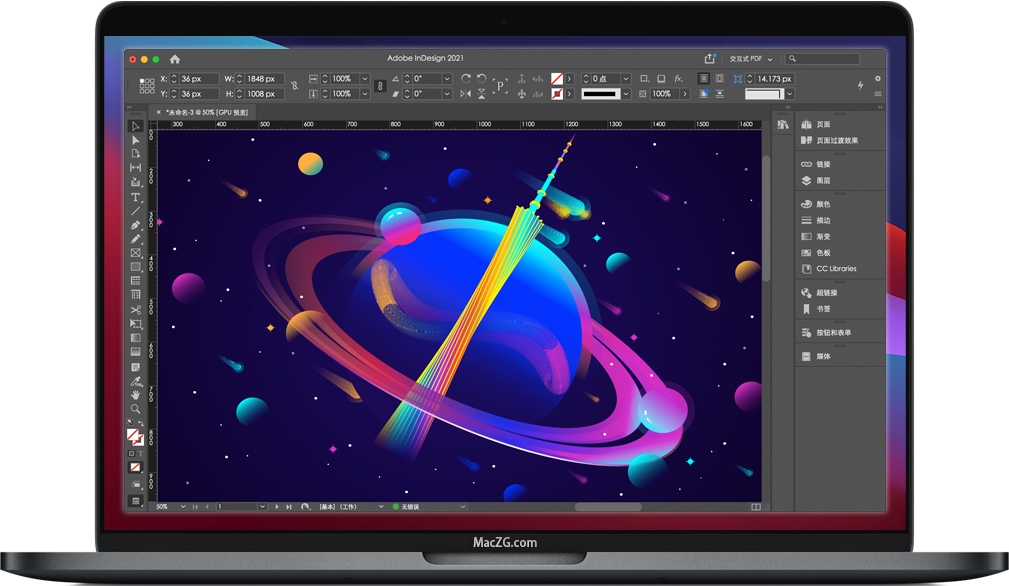Image resolution: width=1009 pixels, height=586 pixels.
Task: Switch to the 未命名-3 document tab
Action: (x=207, y=112)
